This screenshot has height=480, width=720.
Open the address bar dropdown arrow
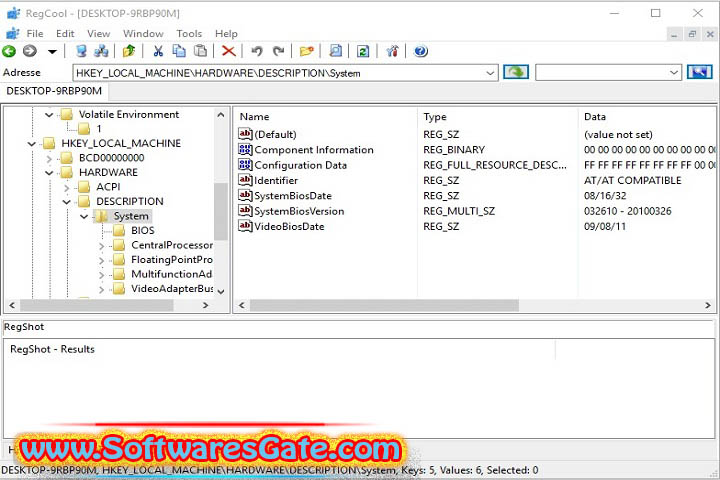490,73
